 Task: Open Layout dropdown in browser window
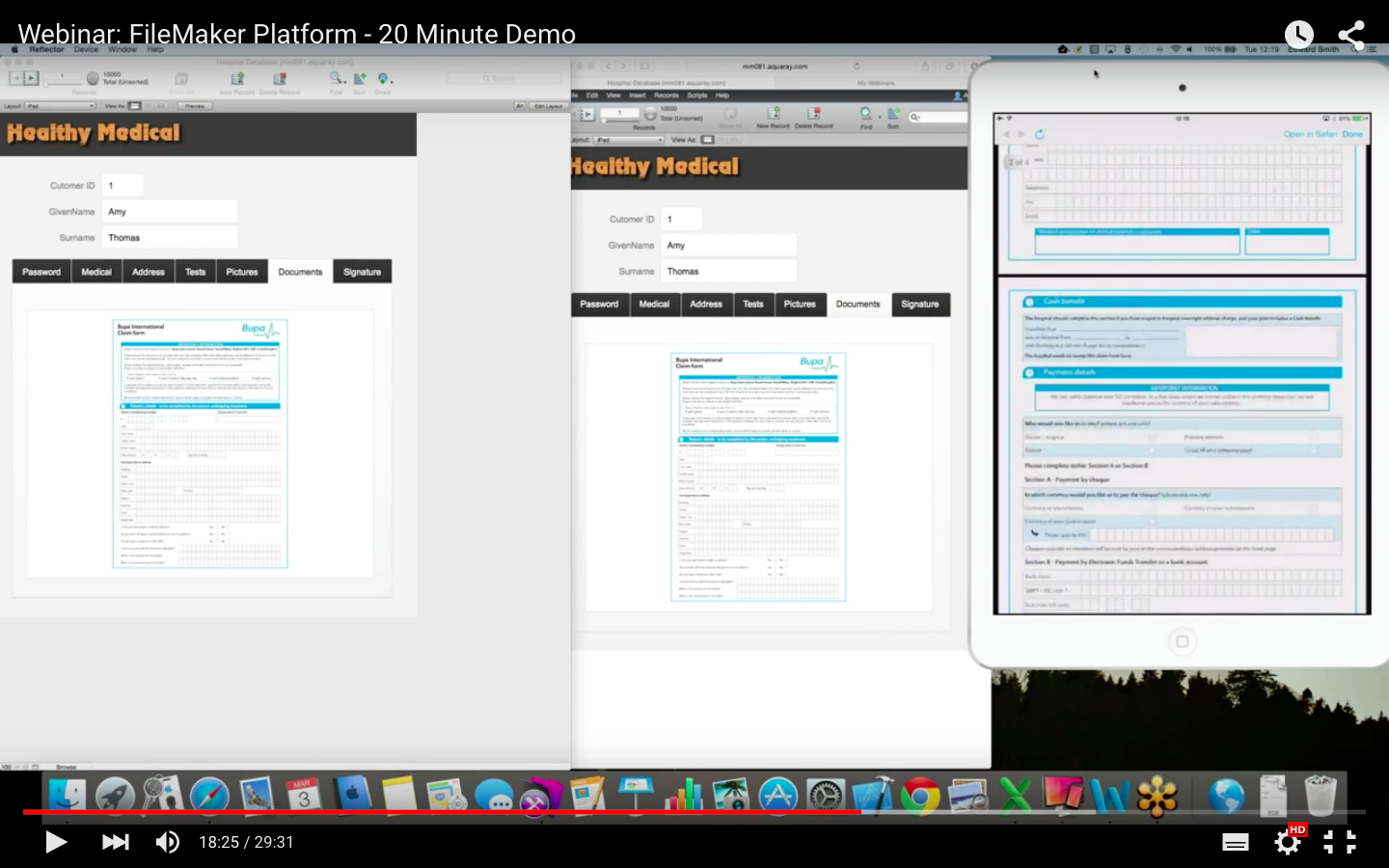click(x=628, y=140)
